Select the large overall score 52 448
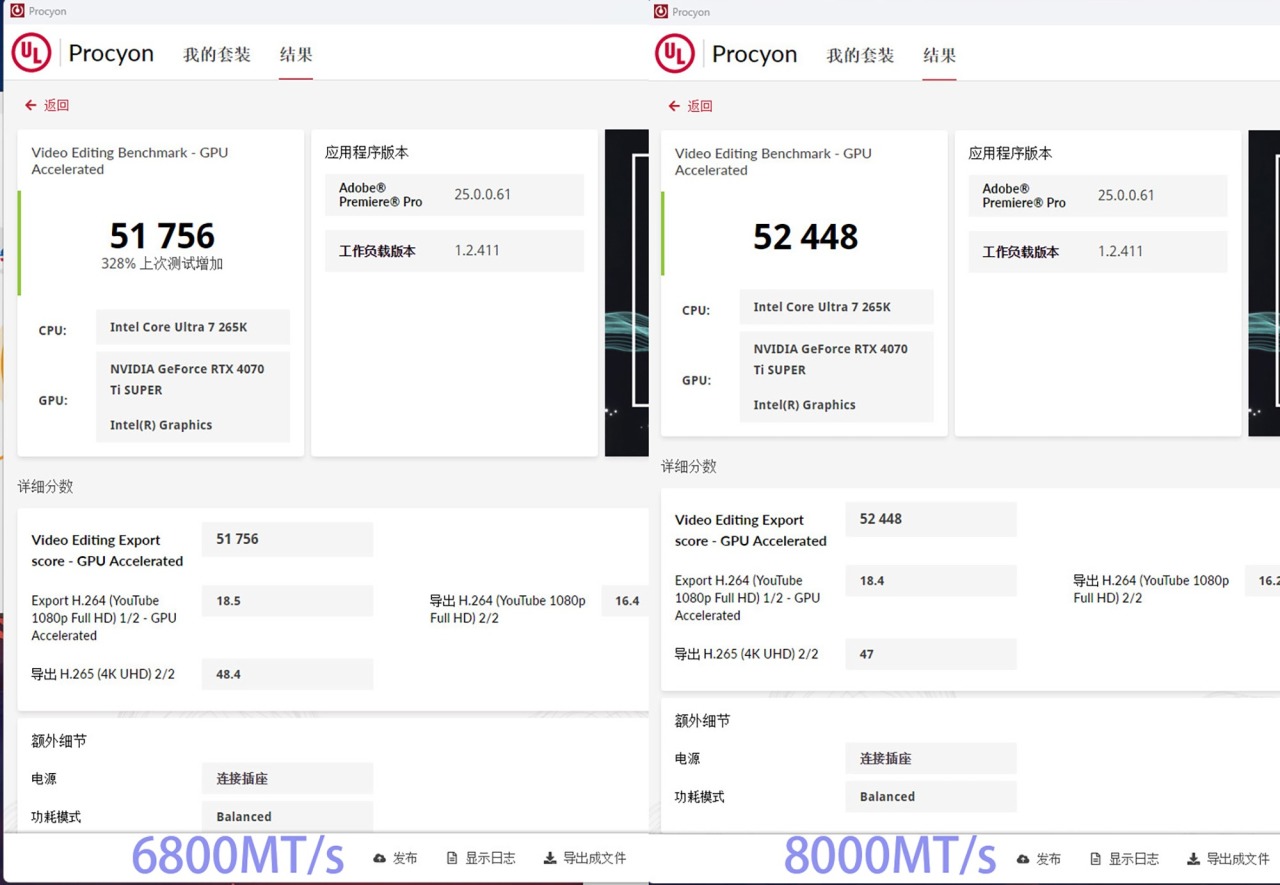The image size is (1280, 885). 806,237
